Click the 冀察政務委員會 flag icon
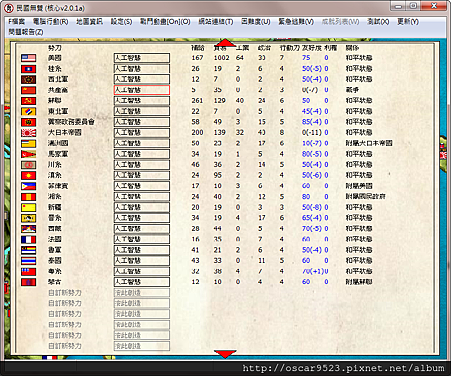This screenshot has height=376, width=451. click(28, 122)
